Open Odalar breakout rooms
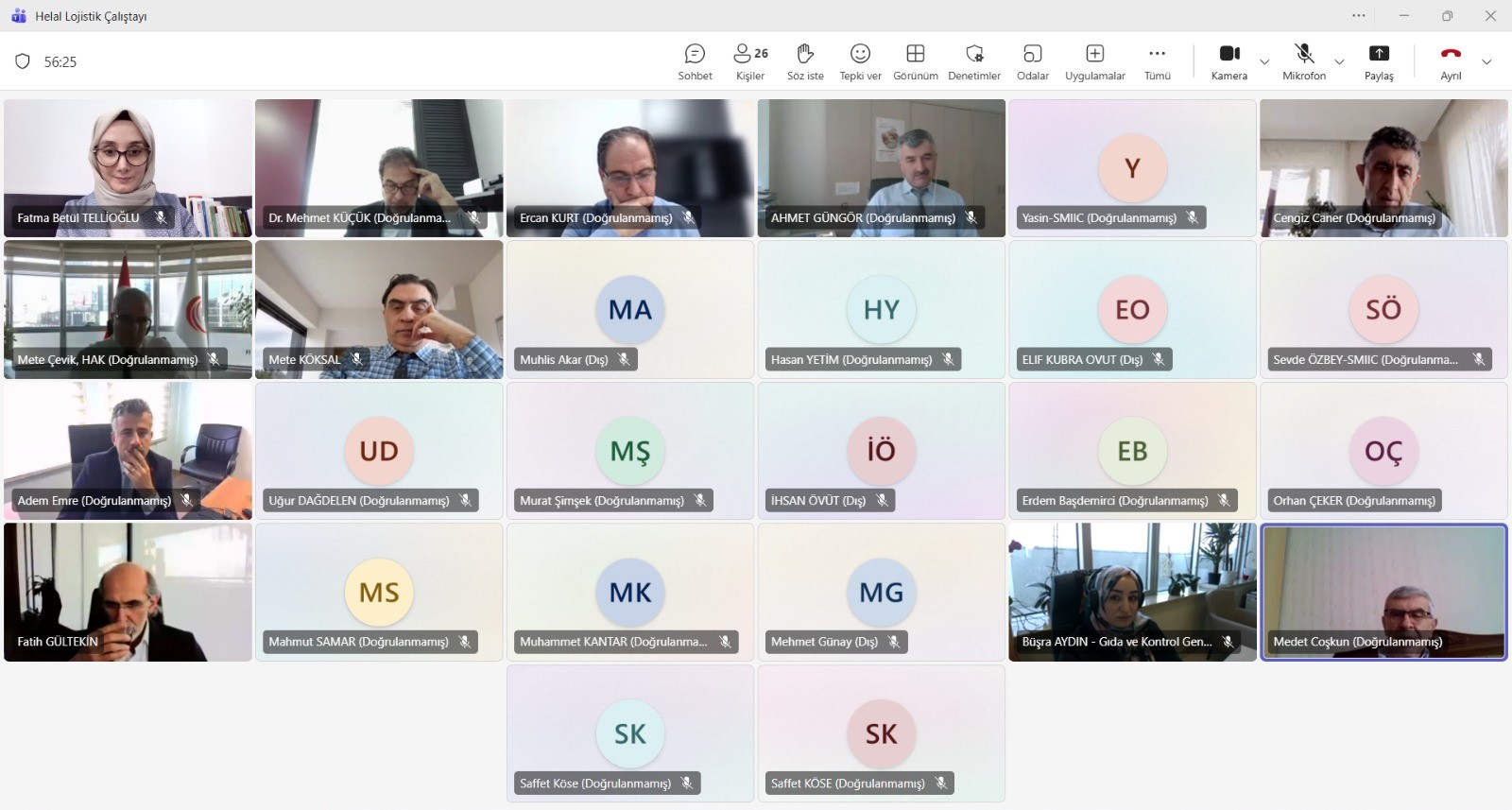Screen dimensions: 1512x810 pyautogui.click(x=1032, y=61)
